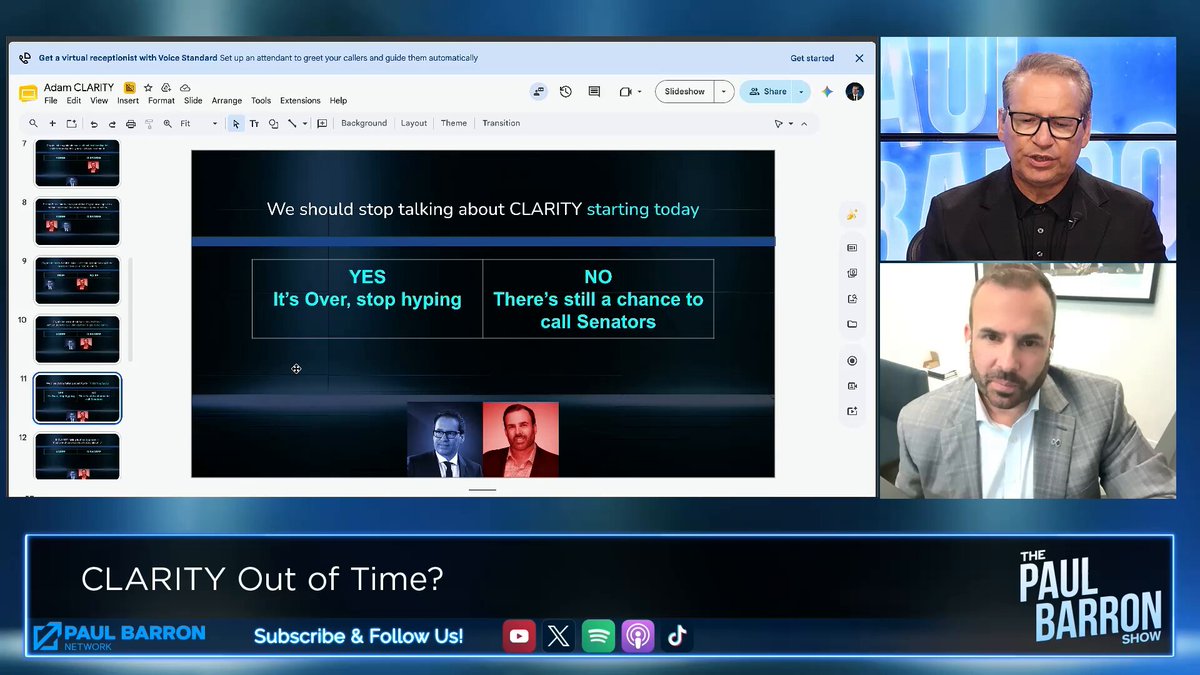Toggle the highlighted presence indicator icon
The height and width of the screenshot is (675, 1200).
coord(539,91)
